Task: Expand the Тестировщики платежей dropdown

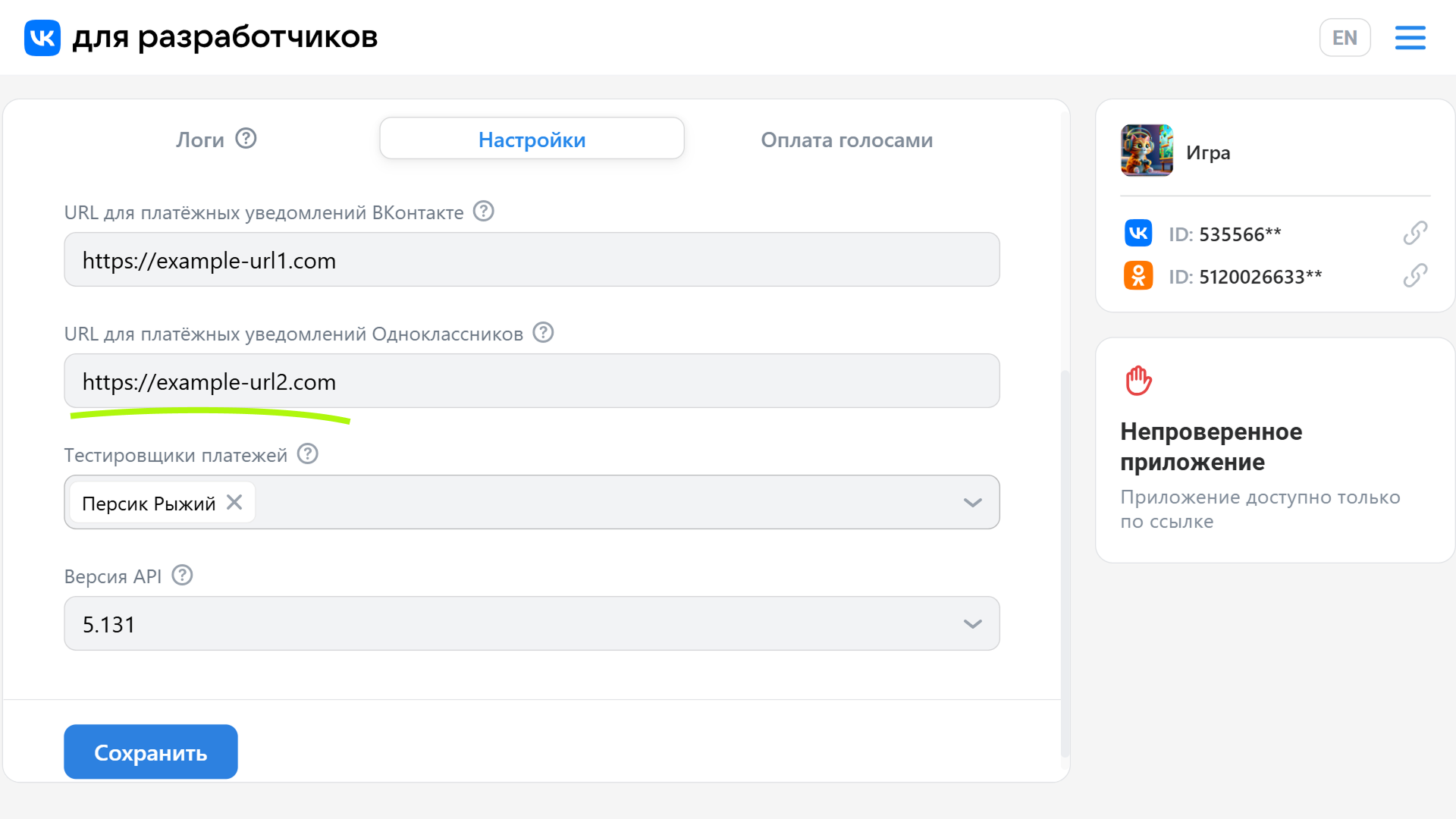Action: tap(971, 502)
